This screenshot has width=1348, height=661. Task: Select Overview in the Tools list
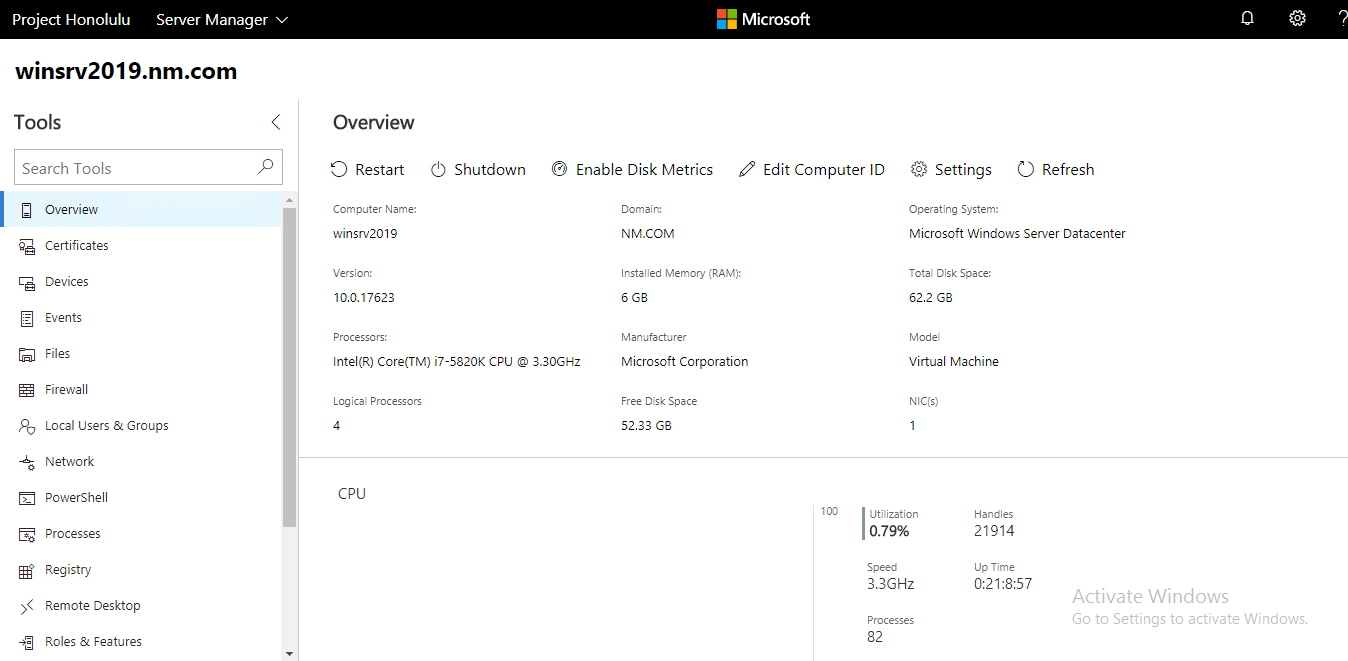(x=70, y=209)
